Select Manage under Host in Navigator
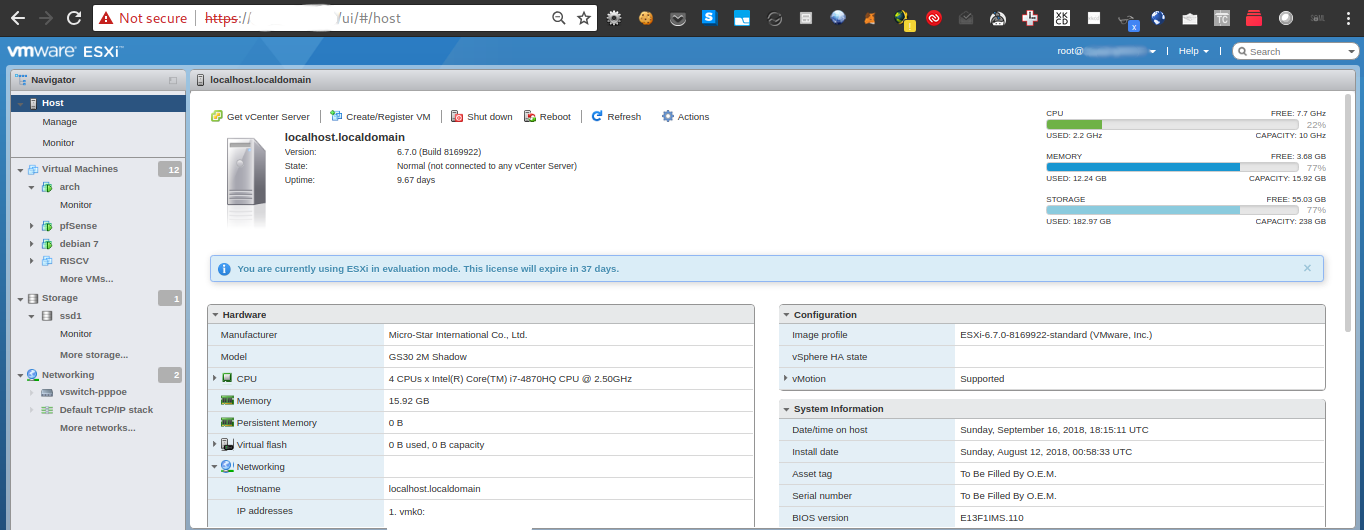This screenshot has width=1364, height=530. pos(59,122)
